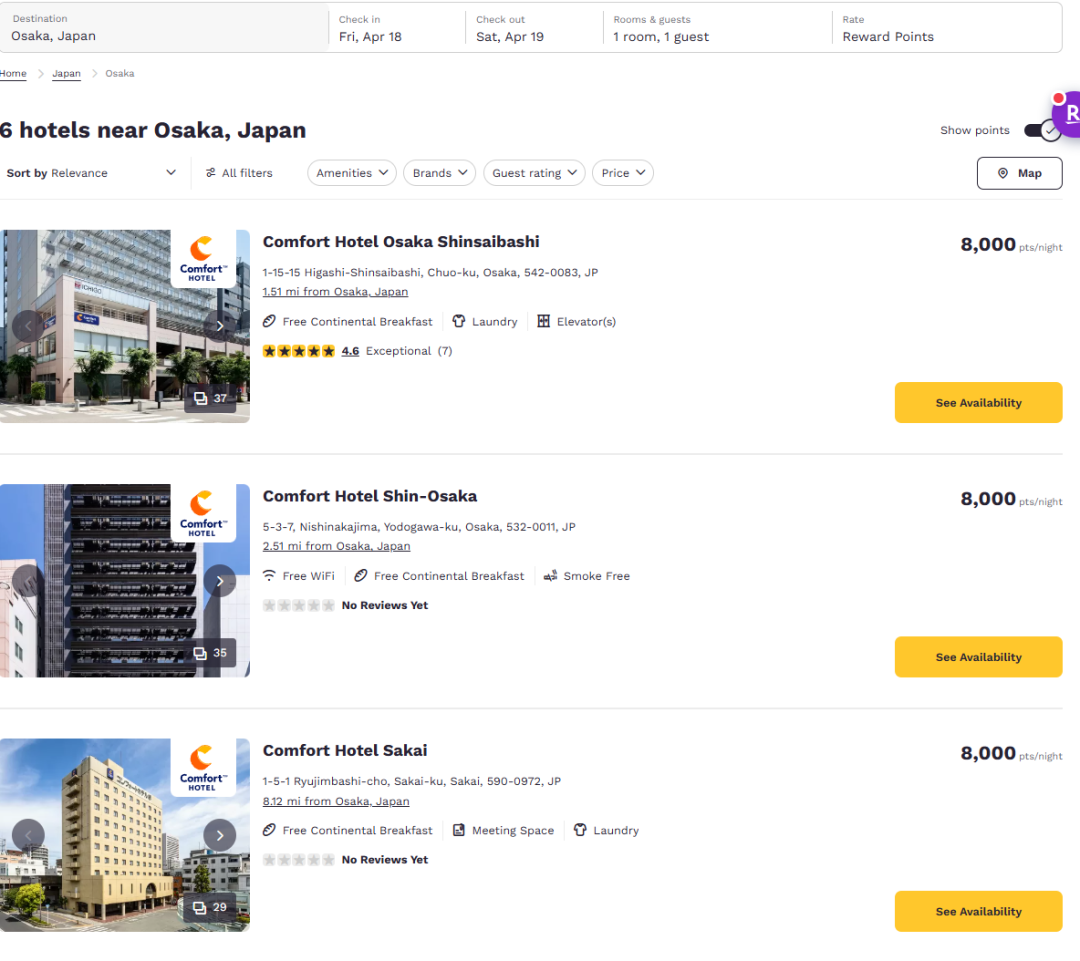The image size is (1080, 961).
Task: Navigate to Japan breadcrumb link
Action: click(x=66, y=74)
